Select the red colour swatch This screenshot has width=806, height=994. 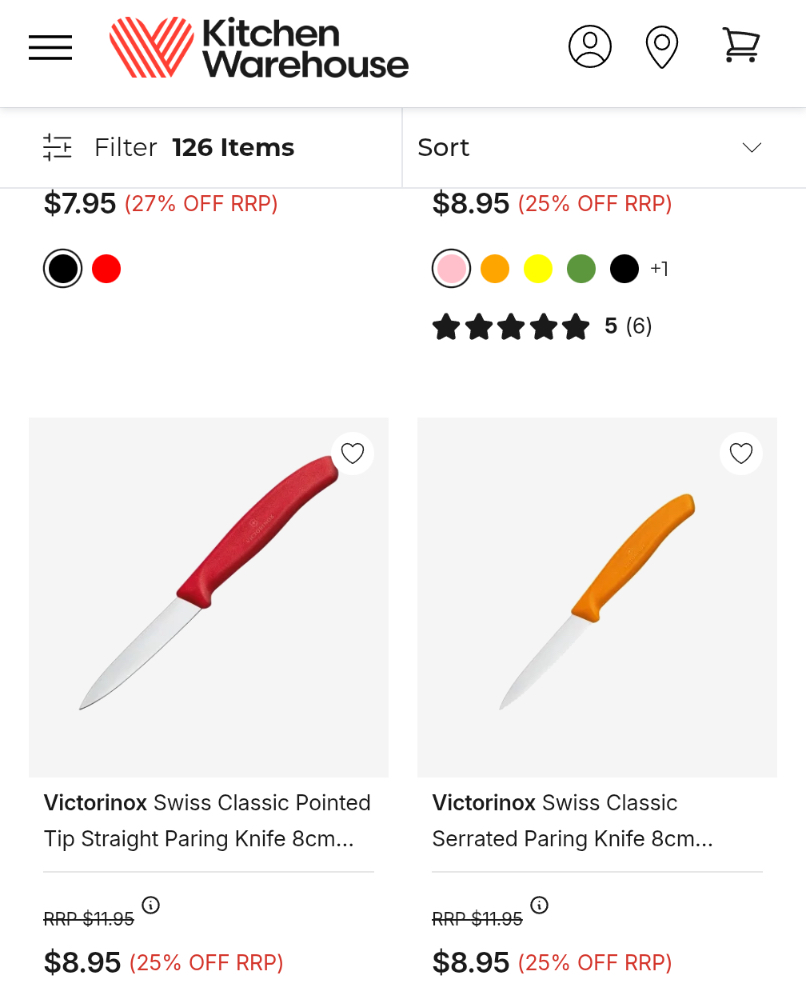click(x=106, y=269)
